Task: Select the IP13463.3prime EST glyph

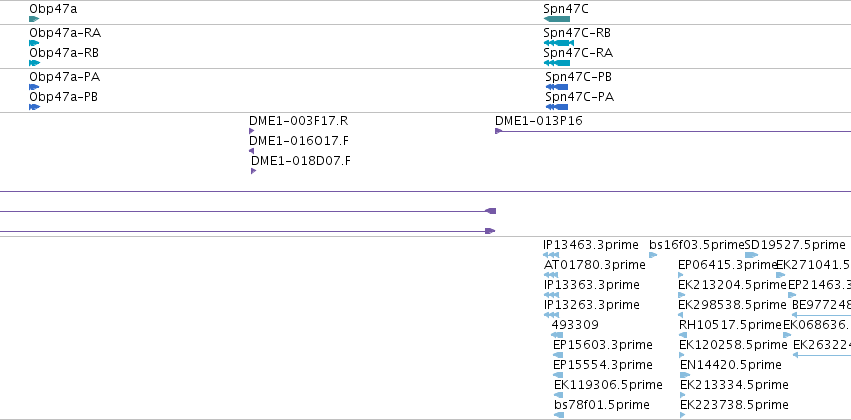Action: pyautogui.click(x=551, y=255)
